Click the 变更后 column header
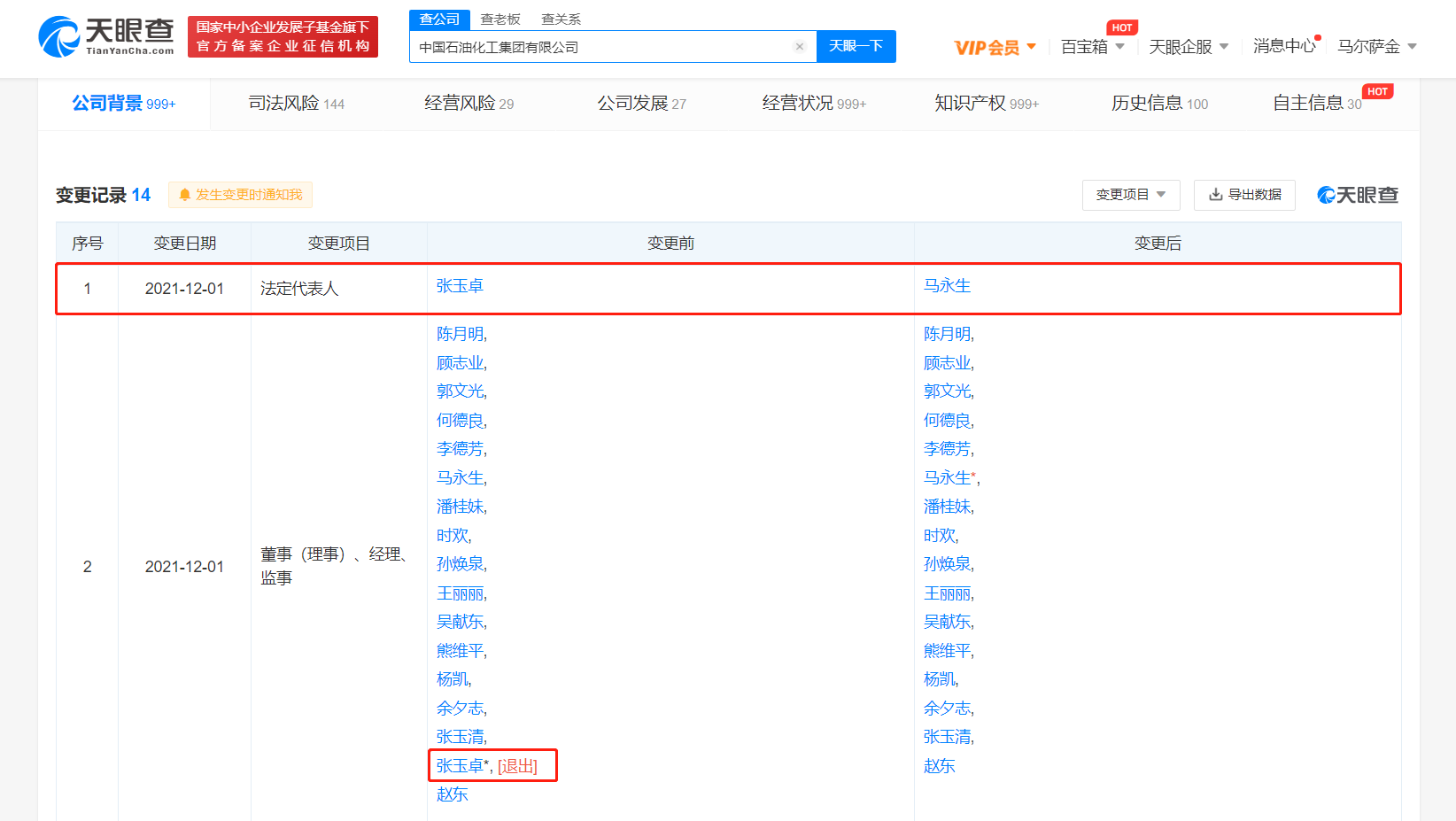The width and height of the screenshot is (1456, 821). (1158, 243)
